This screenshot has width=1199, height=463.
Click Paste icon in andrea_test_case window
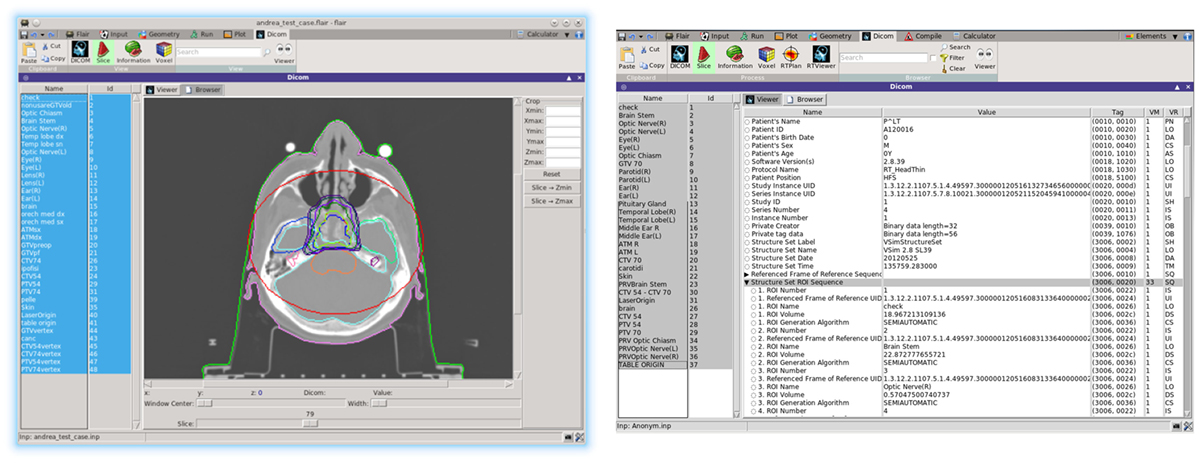click(x=28, y=52)
